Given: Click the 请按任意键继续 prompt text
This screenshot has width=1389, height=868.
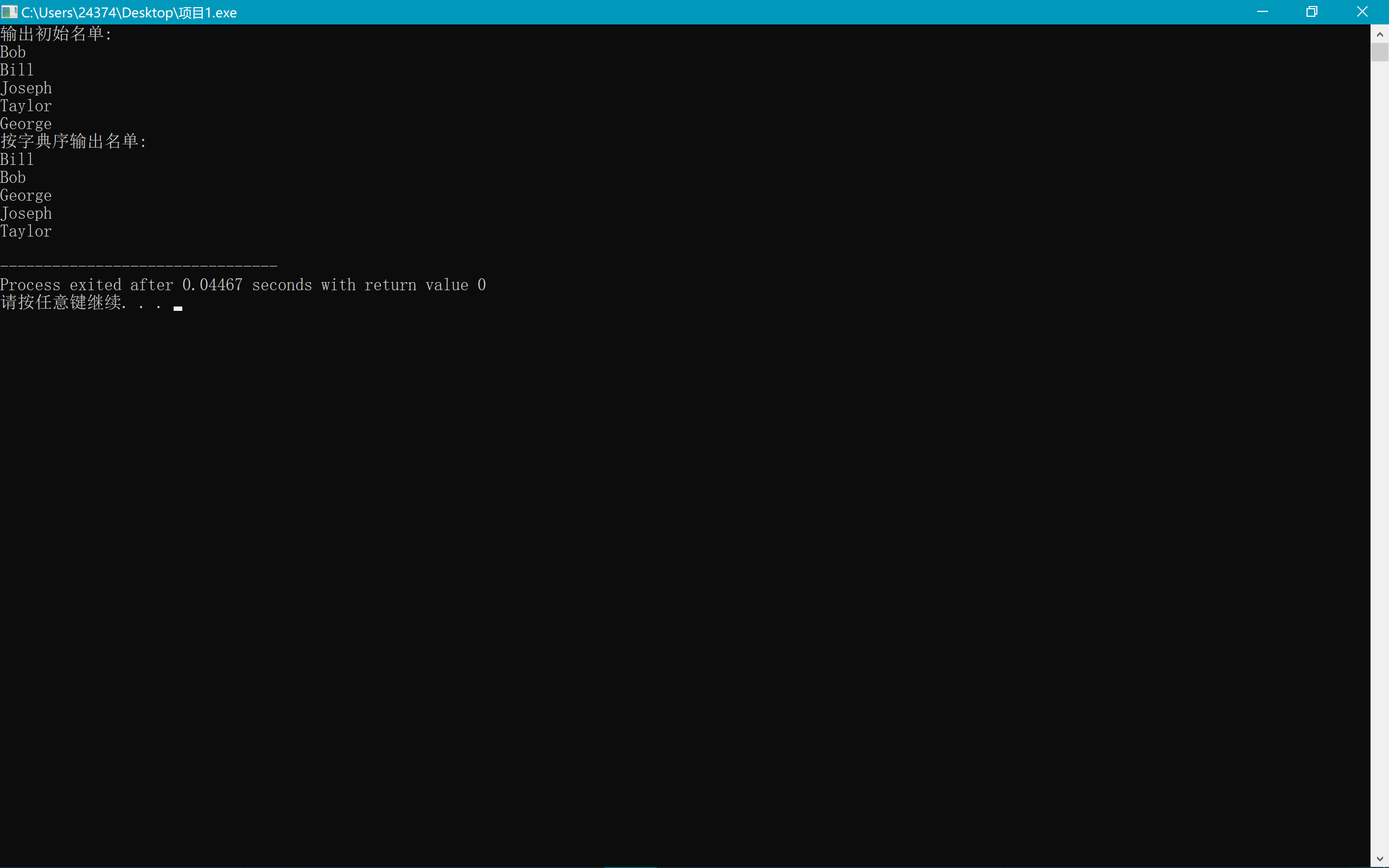Looking at the screenshot, I should (x=61, y=303).
